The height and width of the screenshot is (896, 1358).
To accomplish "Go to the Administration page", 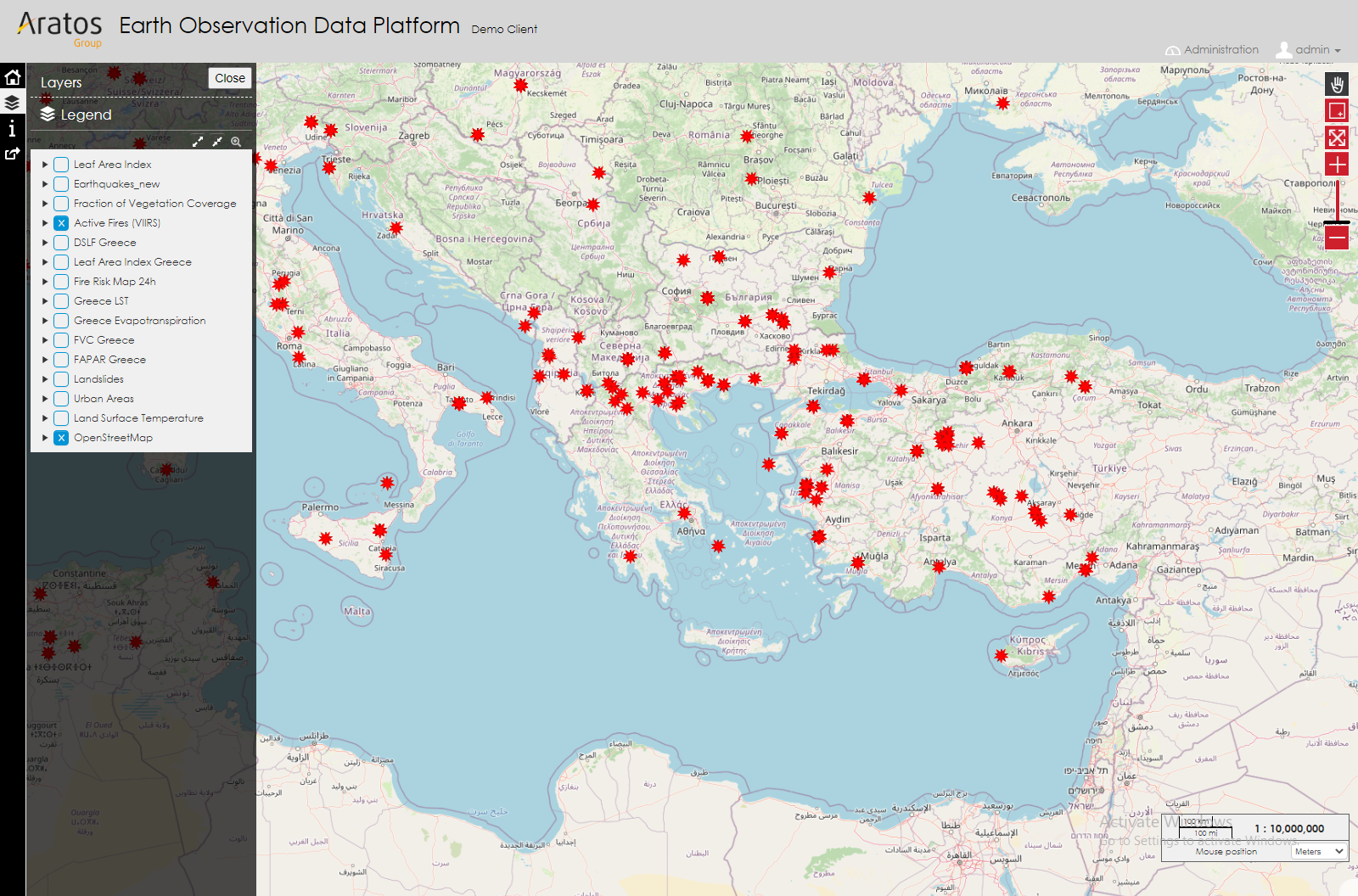I will (x=1212, y=50).
